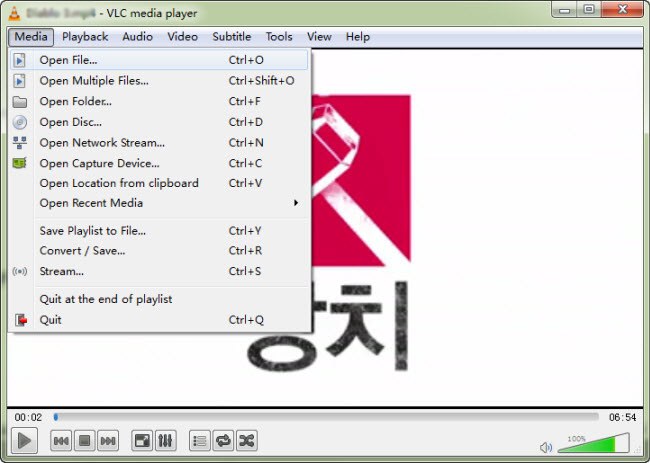Stop playback with the stop button
Screen dimensions: 650x463
[x=85, y=441]
